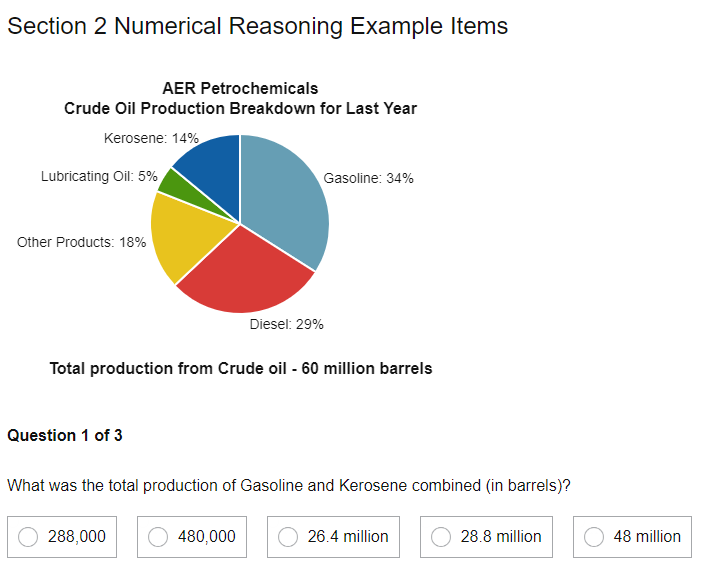721x577 pixels.
Task: Click the Section 2 Numerical Reasoning heading
Action: 257,26
